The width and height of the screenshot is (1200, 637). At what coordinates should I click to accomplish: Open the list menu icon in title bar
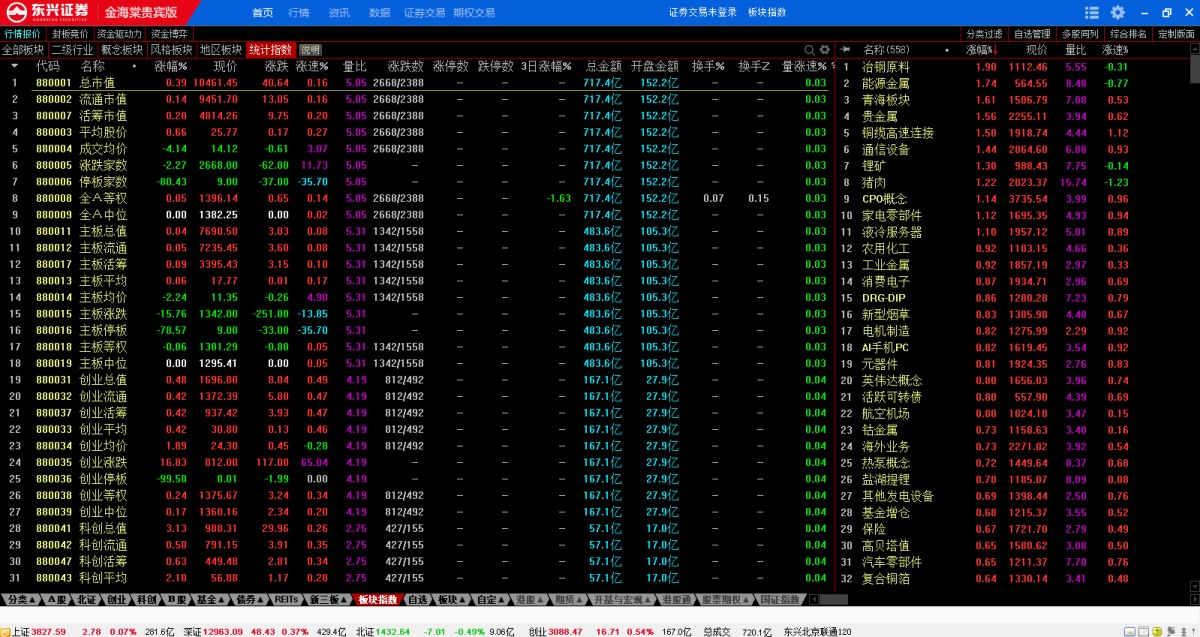[x=1092, y=13]
